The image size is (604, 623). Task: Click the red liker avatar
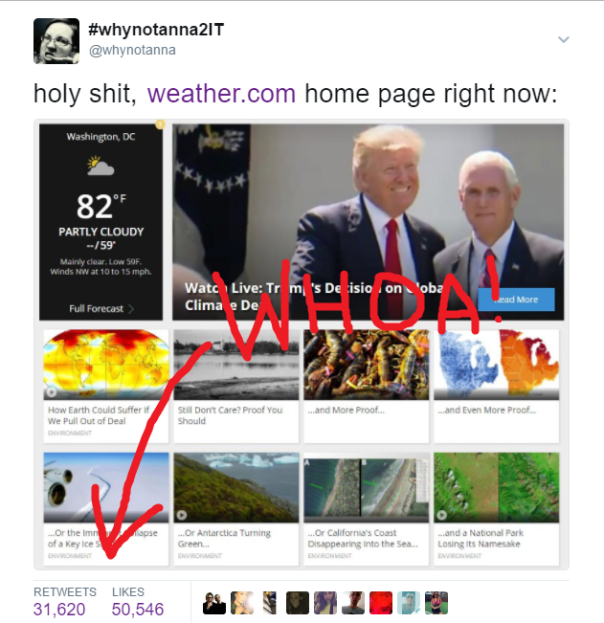coord(381,603)
